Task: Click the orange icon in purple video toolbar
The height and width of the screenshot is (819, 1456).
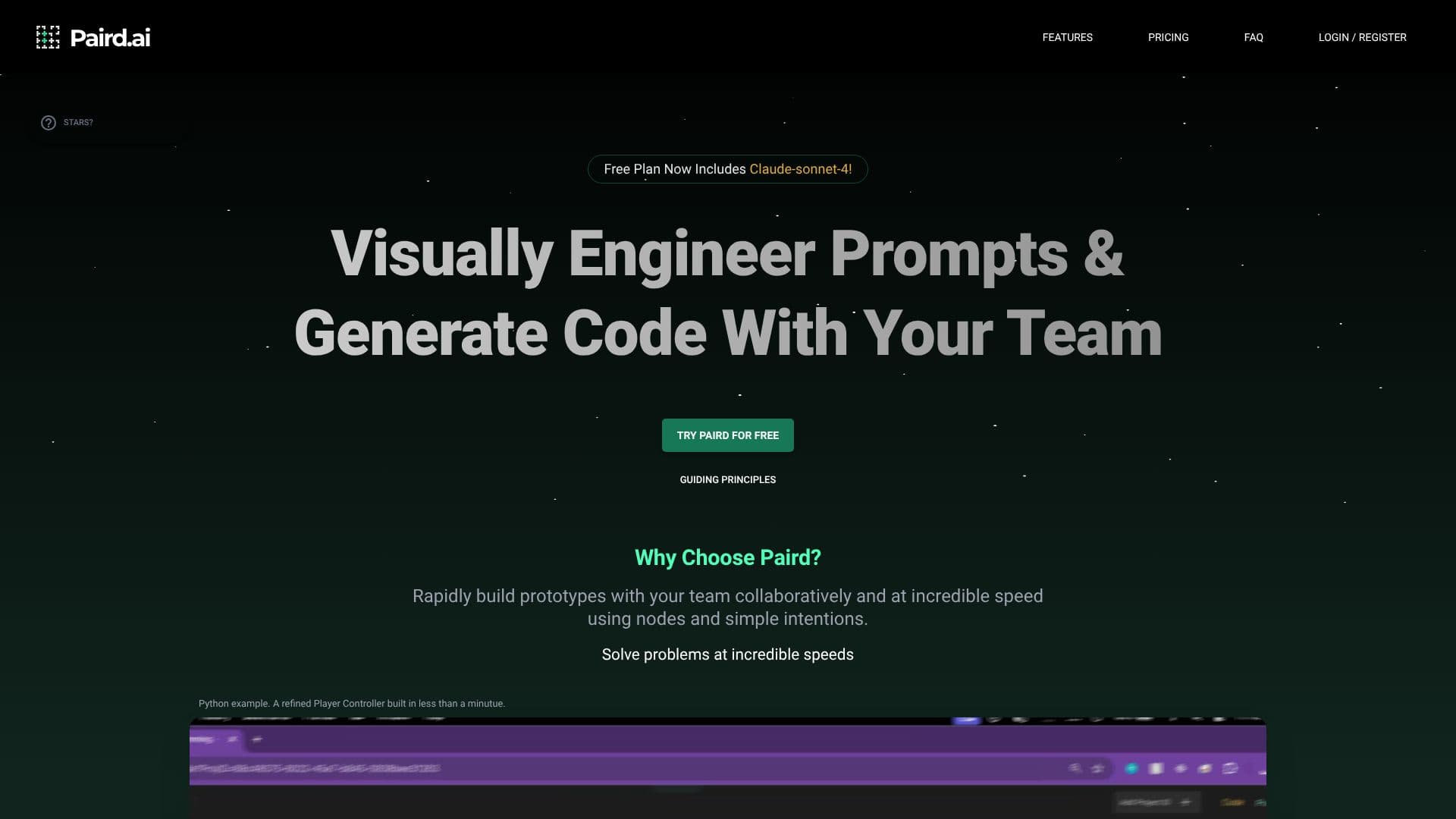Action: point(1204,768)
